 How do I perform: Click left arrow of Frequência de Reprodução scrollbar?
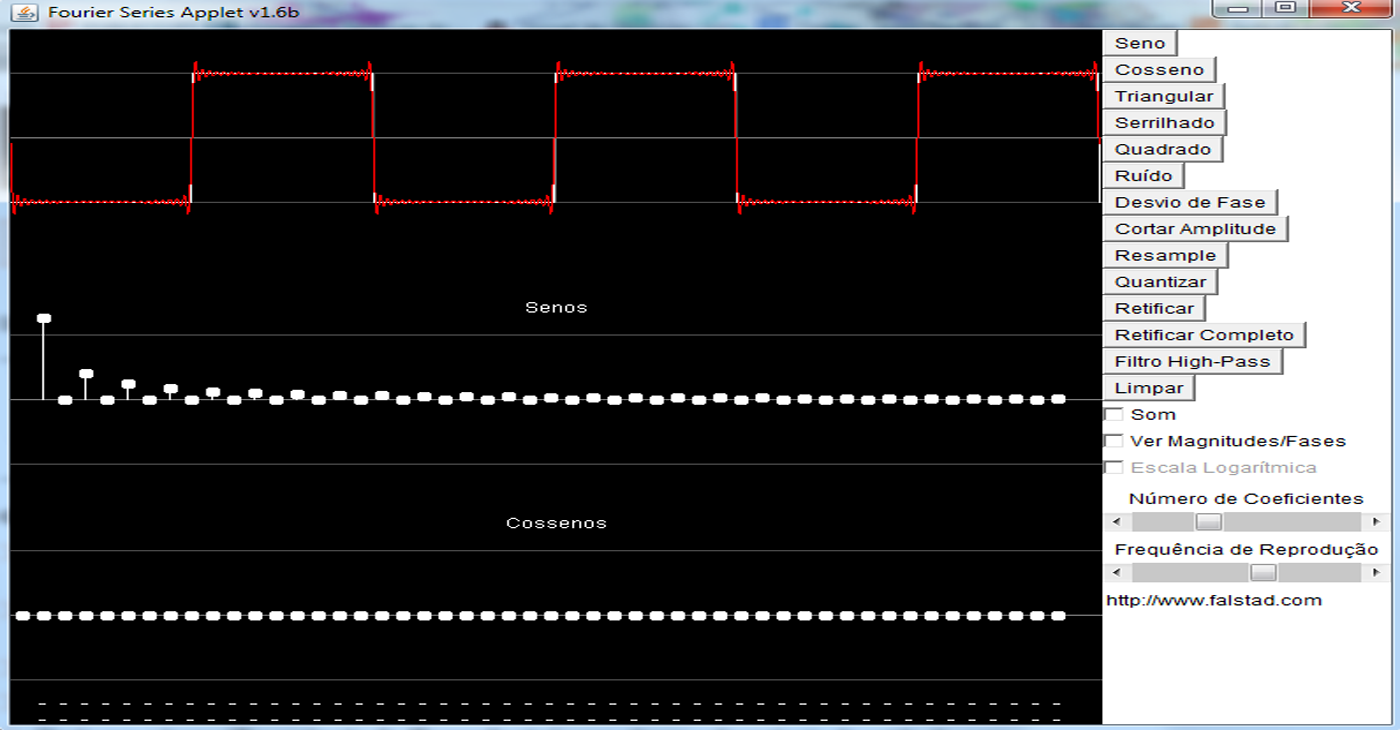tap(1117, 573)
